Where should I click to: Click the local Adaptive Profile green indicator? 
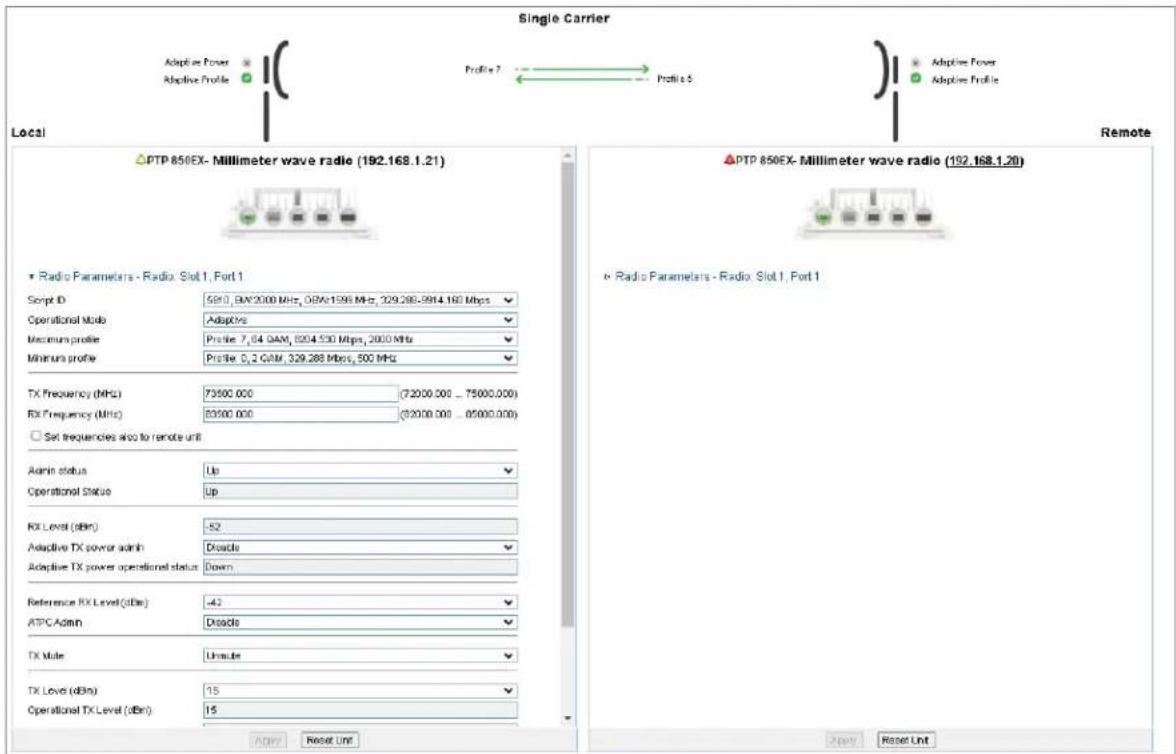[x=246, y=79]
